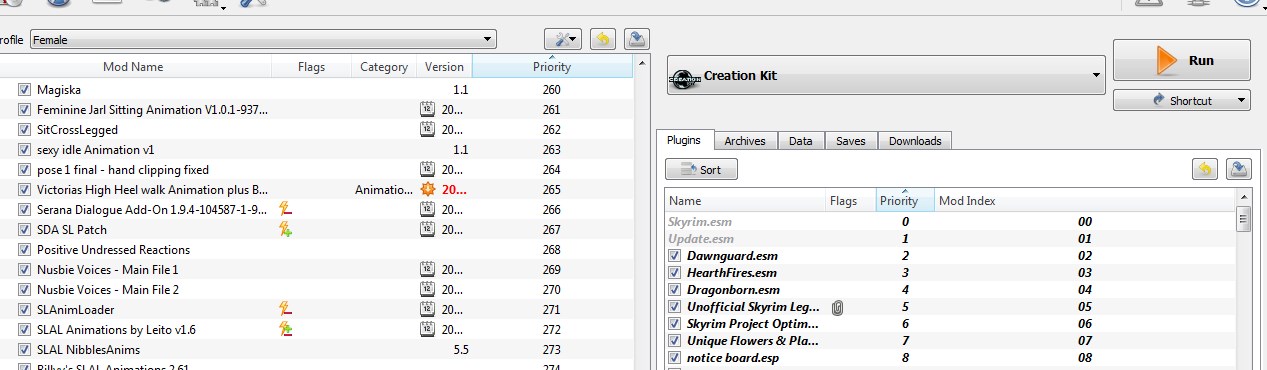The height and width of the screenshot is (370, 1267).
Task: Open the Data tab
Action: [x=800, y=141]
